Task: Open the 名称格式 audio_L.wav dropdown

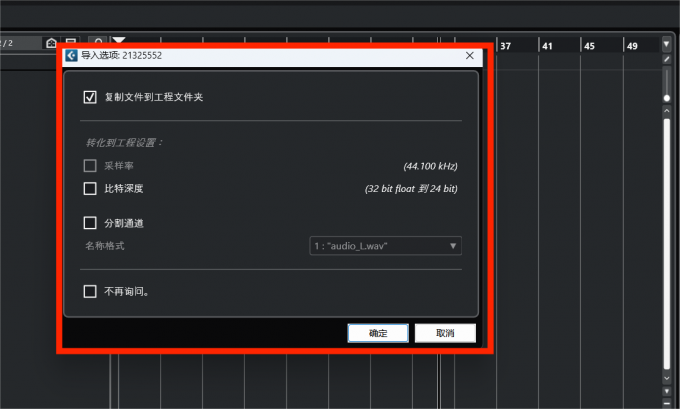Action: point(385,246)
